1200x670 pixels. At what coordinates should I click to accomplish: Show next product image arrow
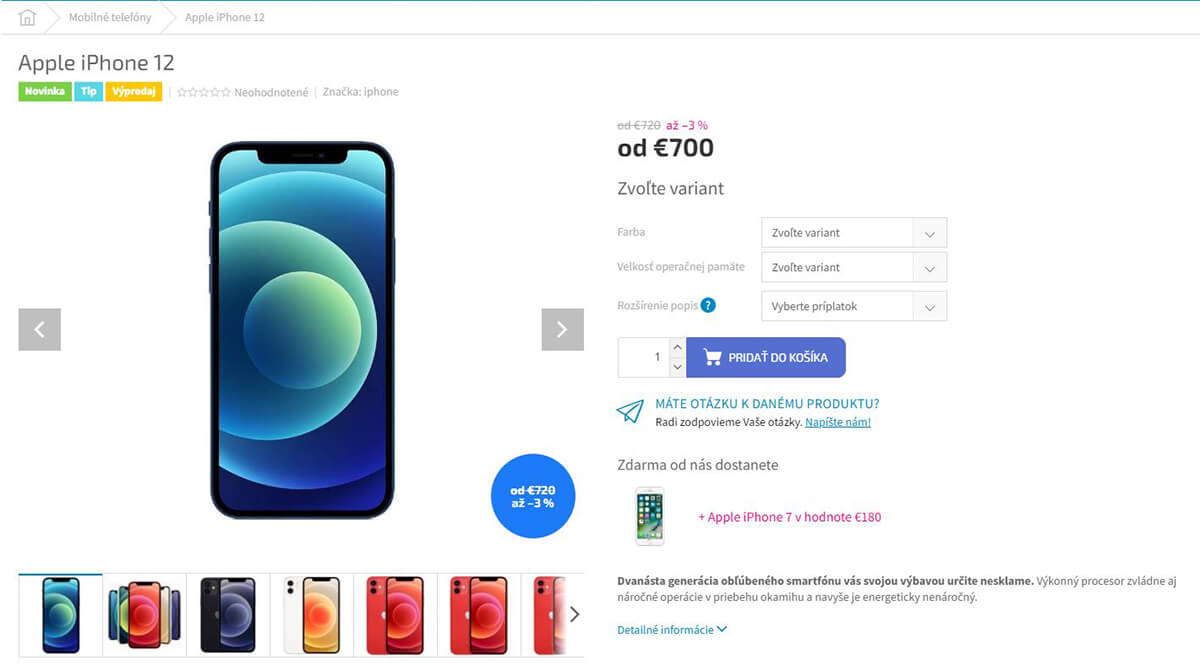pos(562,329)
